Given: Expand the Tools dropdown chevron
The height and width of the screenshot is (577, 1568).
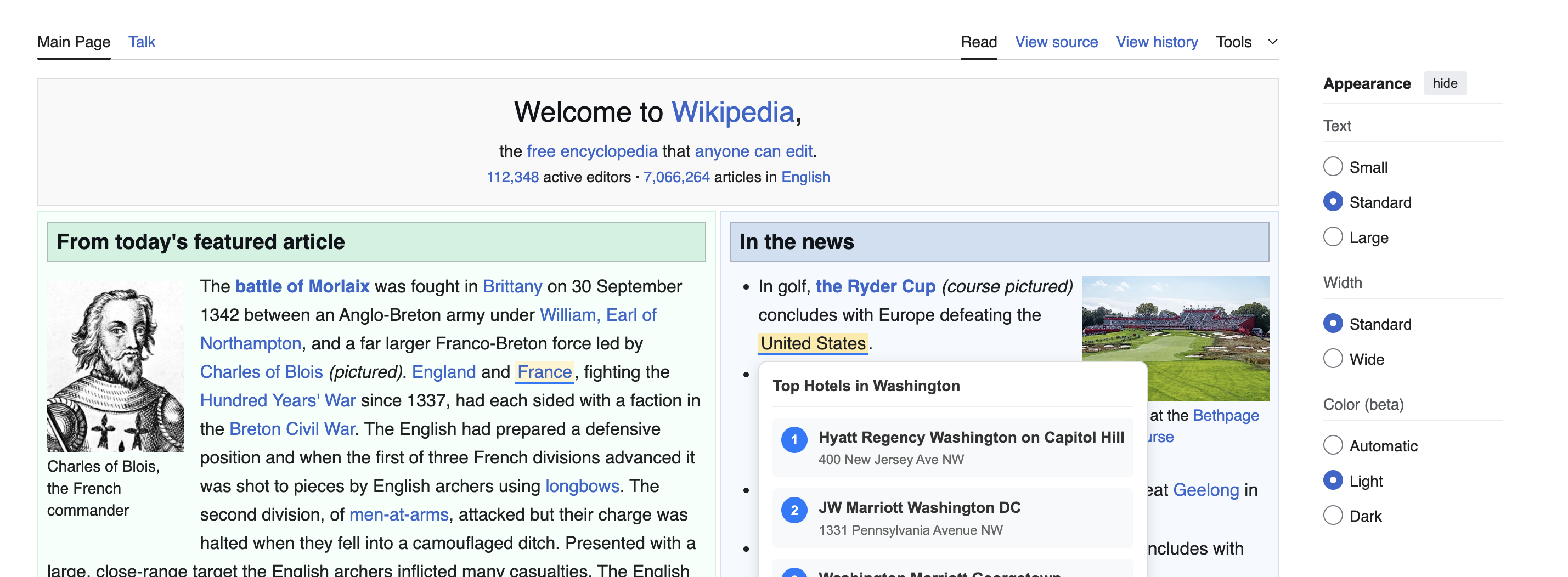Looking at the screenshot, I should pyautogui.click(x=1272, y=42).
